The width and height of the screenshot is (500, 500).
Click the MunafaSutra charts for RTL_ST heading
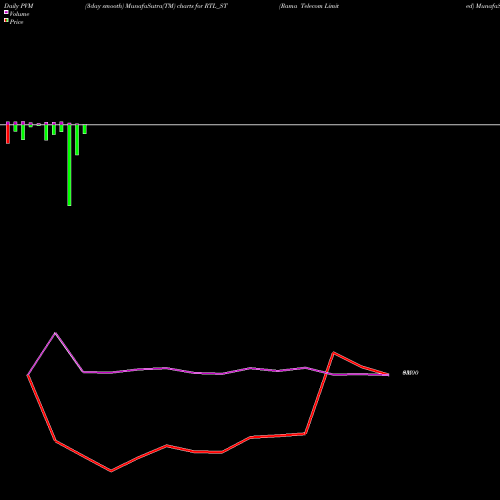coord(156,6)
